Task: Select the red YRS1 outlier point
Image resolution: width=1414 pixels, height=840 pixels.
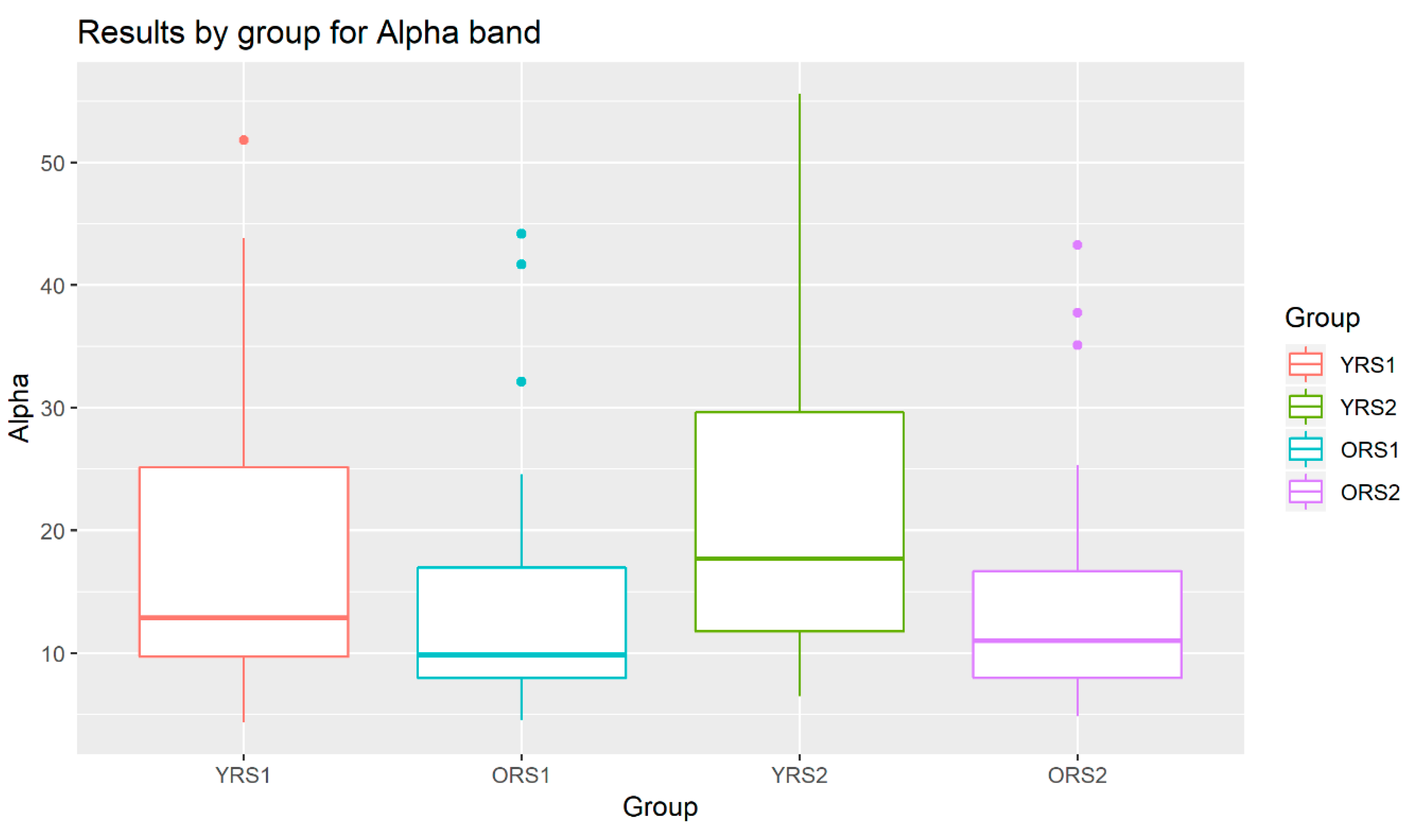Action: (243, 140)
